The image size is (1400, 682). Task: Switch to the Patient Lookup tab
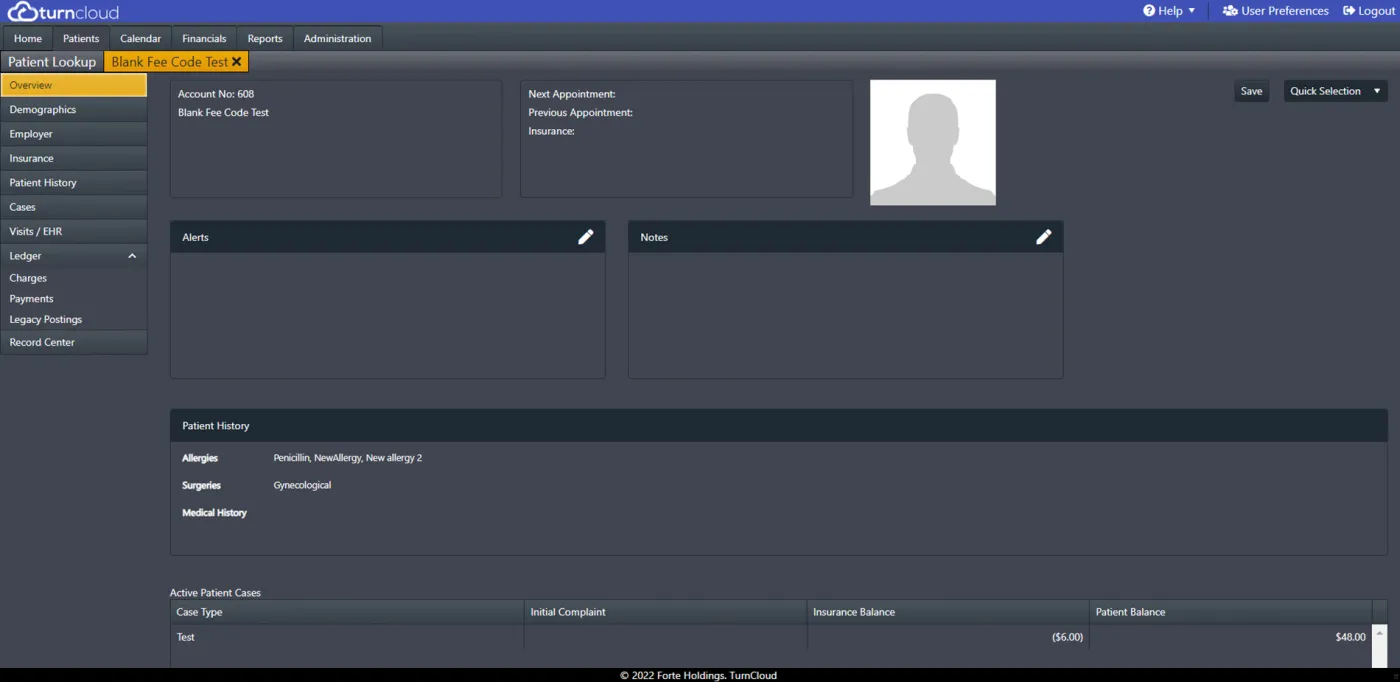[x=52, y=62]
